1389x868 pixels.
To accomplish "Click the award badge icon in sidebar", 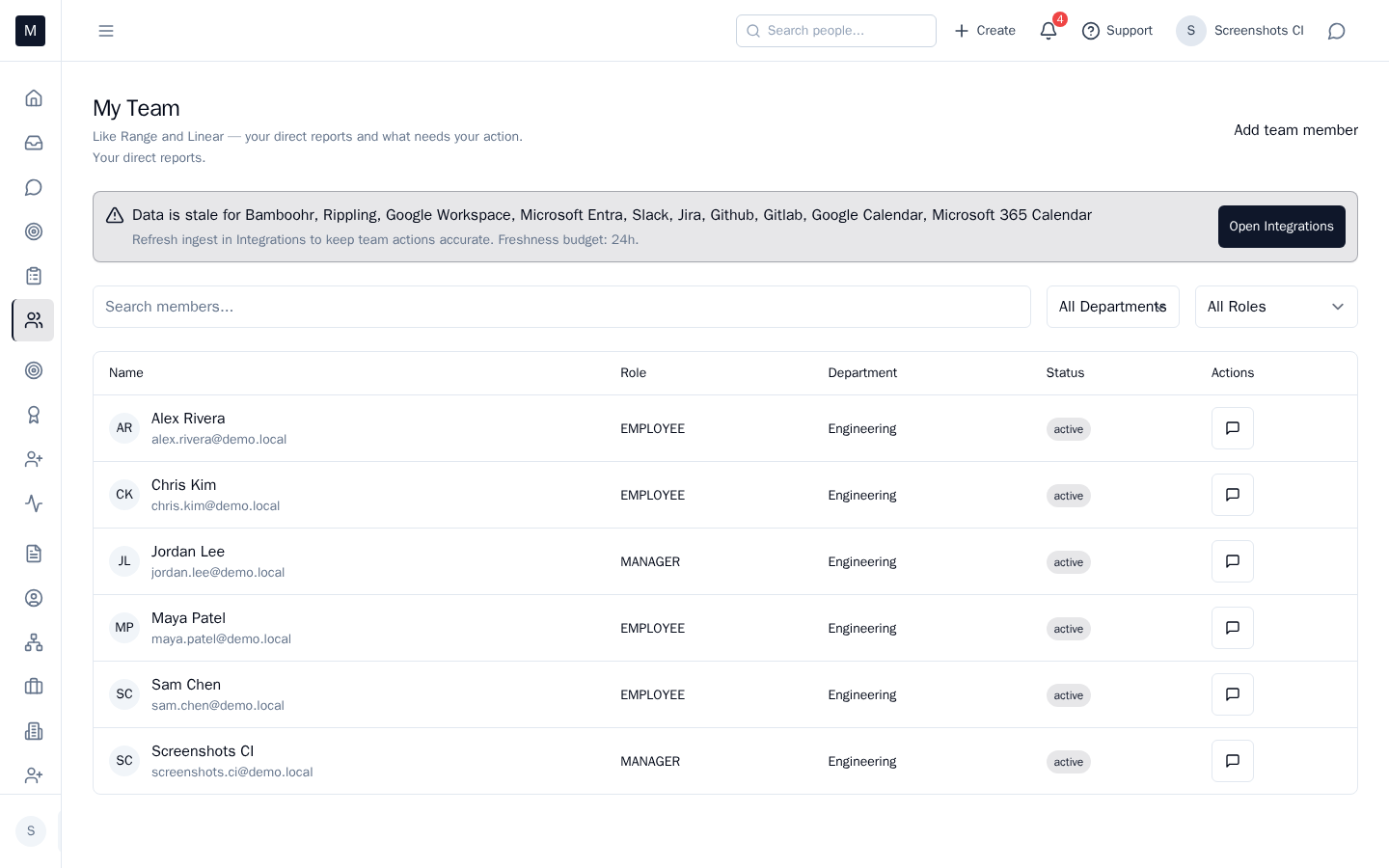I will coord(34,415).
